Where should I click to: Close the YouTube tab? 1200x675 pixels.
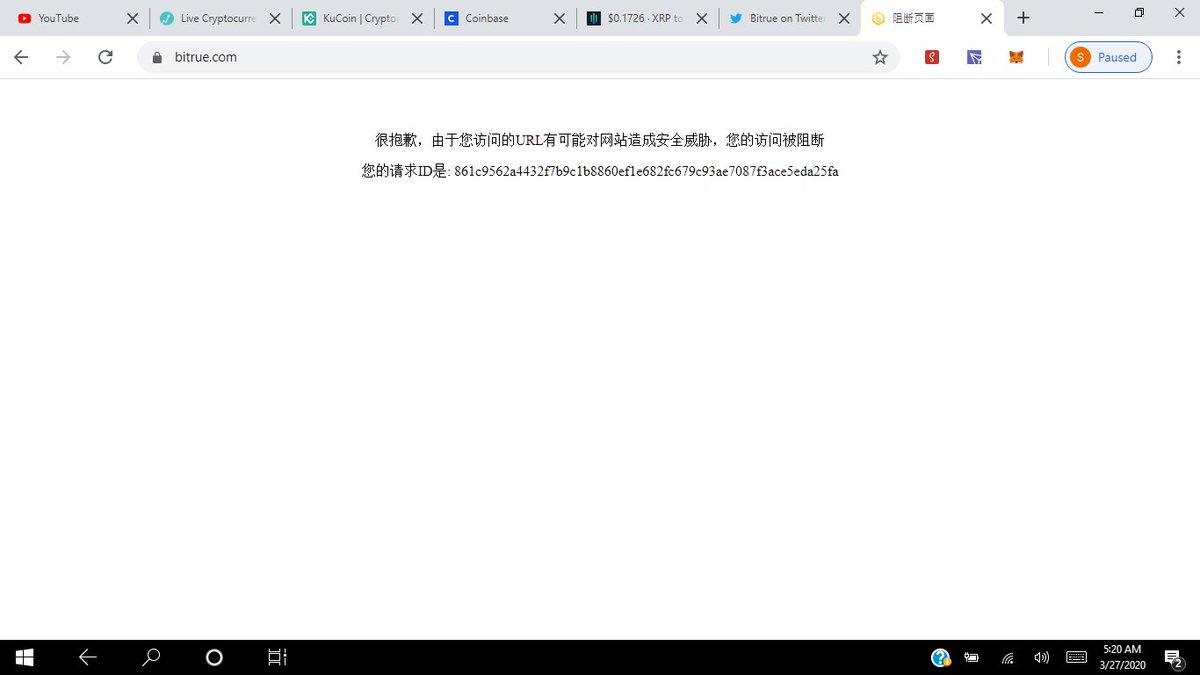[x=132, y=18]
